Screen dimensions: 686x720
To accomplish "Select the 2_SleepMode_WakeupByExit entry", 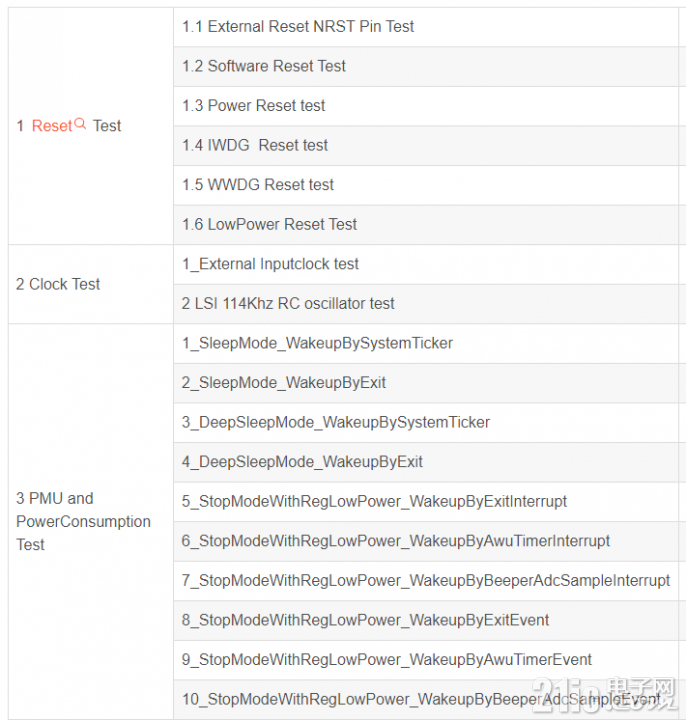I will coord(426,383).
